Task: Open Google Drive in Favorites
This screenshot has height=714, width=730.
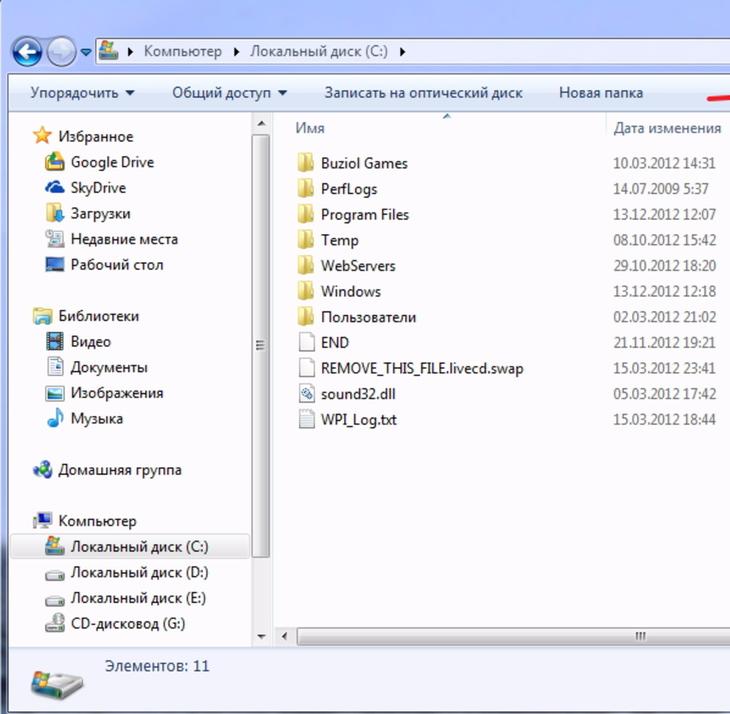Action: (99, 162)
